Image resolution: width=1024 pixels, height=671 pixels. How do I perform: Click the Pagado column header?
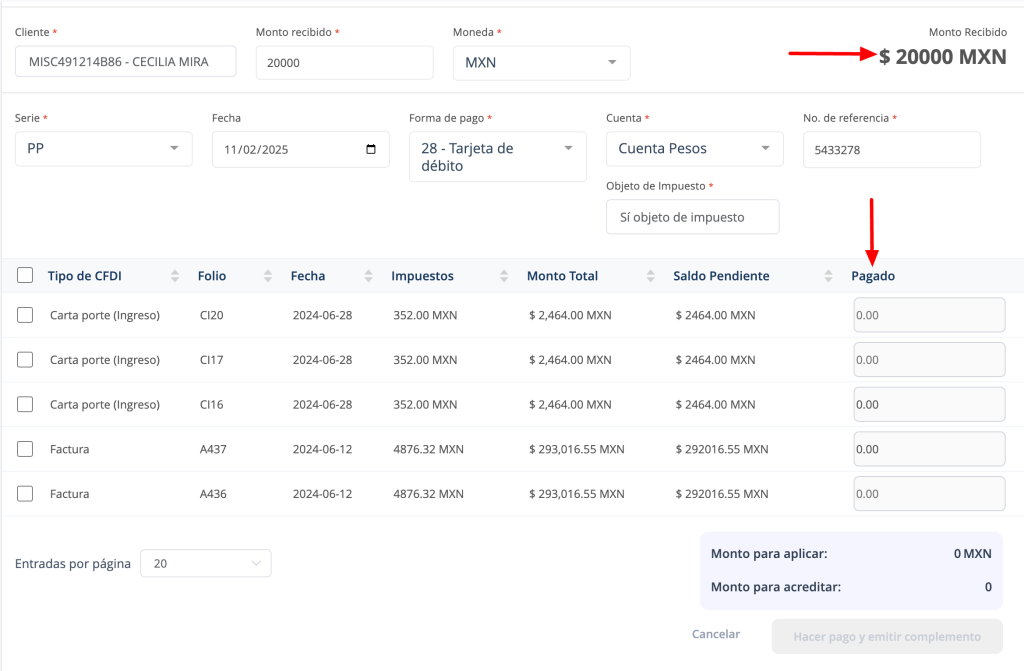pos(873,276)
